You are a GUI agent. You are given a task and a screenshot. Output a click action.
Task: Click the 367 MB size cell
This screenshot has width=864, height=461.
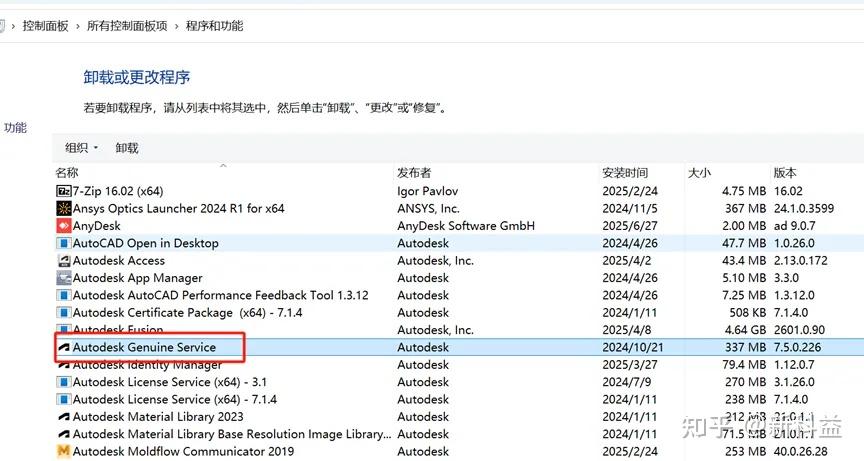click(x=746, y=209)
